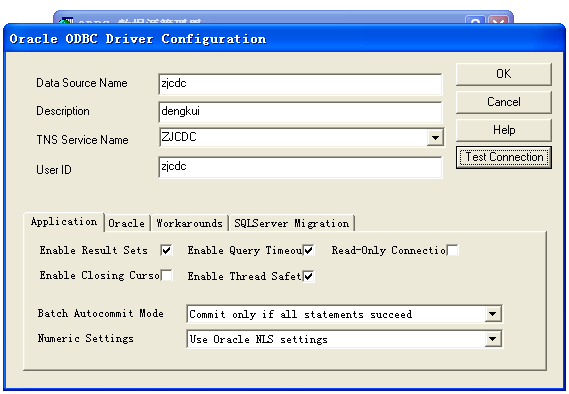Toggle Enable Query Timeout checkbox
The height and width of the screenshot is (394, 569).
point(308,250)
